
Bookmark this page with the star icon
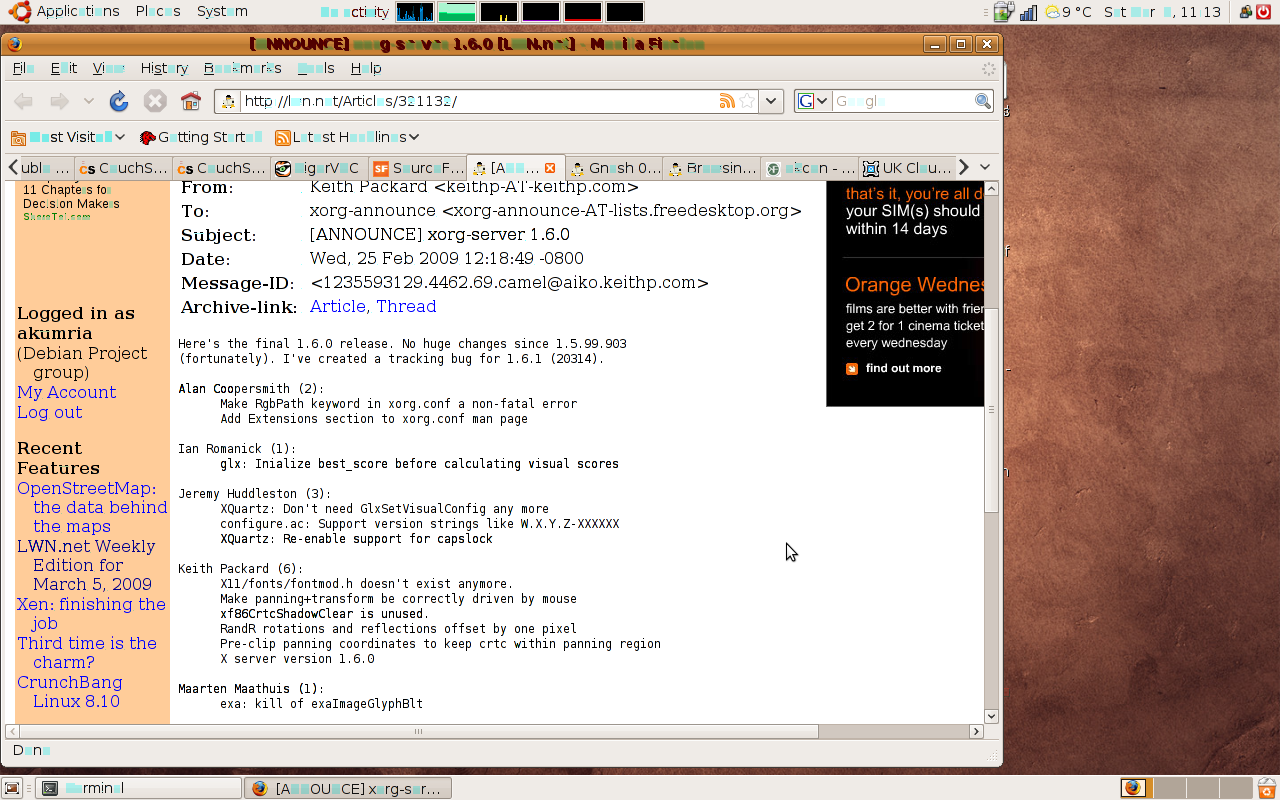(746, 101)
